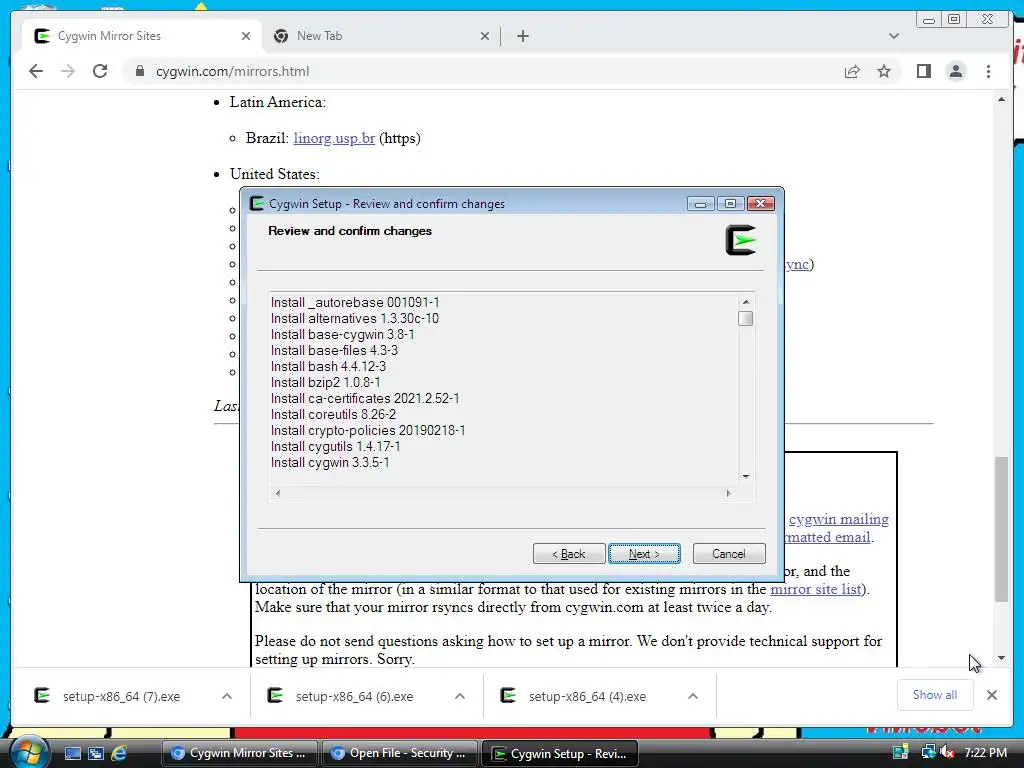The height and width of the screenshot is (768, 1024).
Task: Open the Windows Start orb
Action: point(28,752)
